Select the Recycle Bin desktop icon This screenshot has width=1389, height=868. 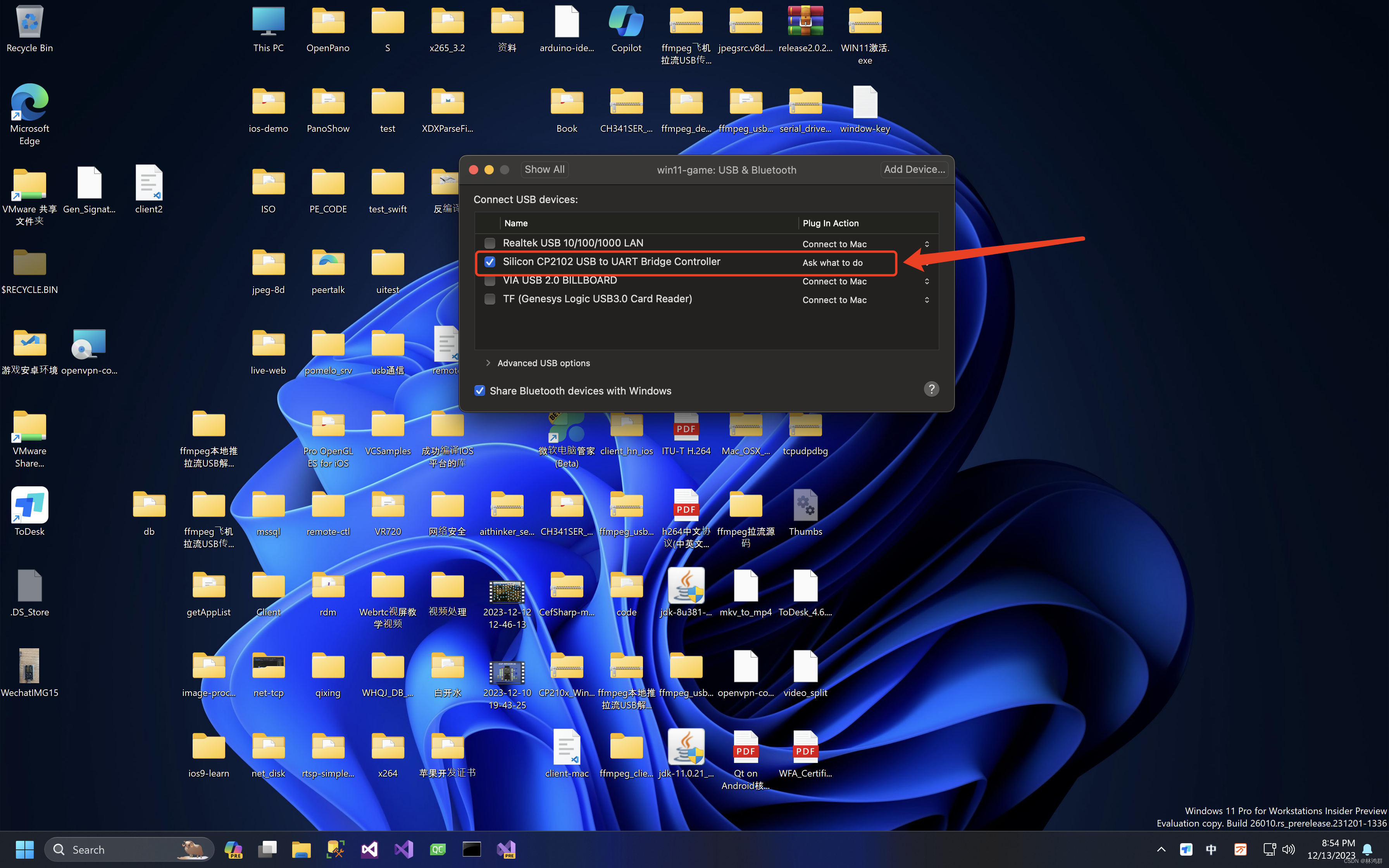[30, 29]
